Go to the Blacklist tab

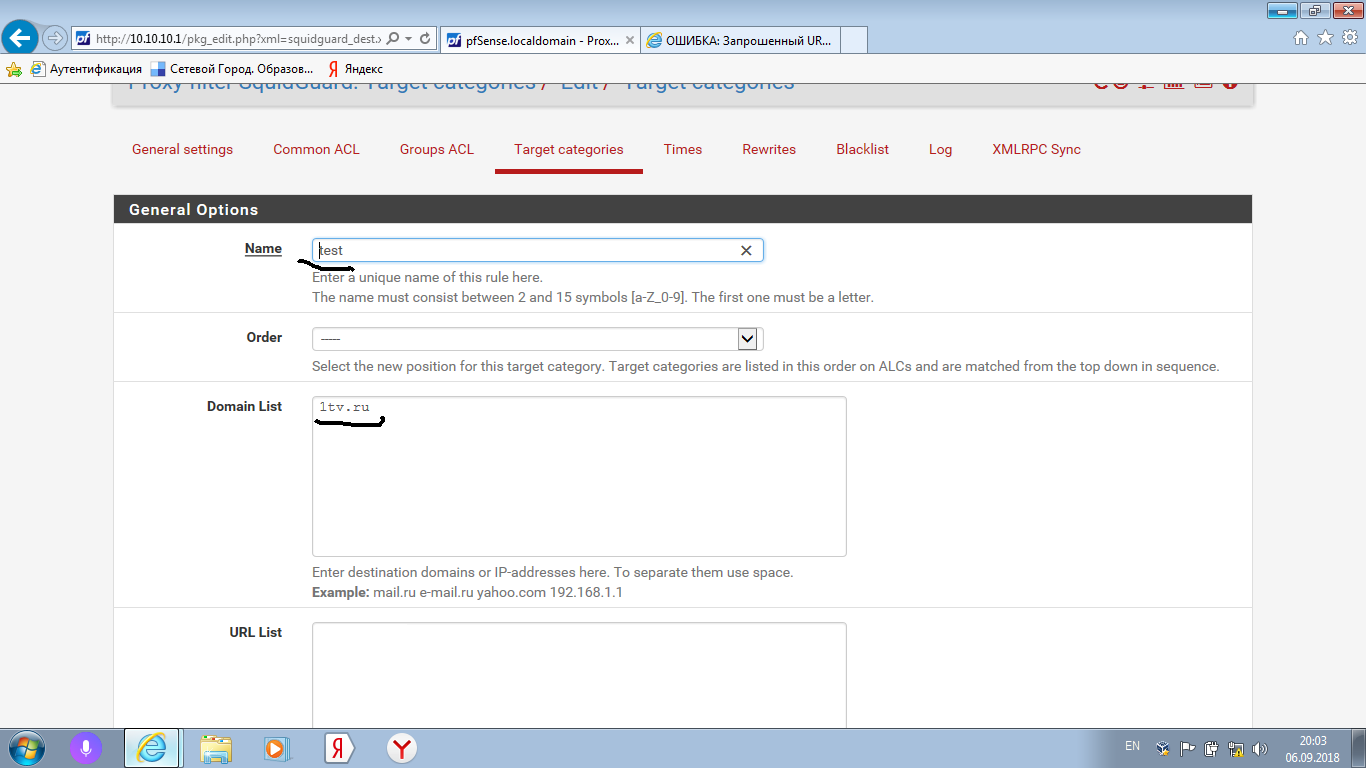pyautogui.click(x=862, y=149)
